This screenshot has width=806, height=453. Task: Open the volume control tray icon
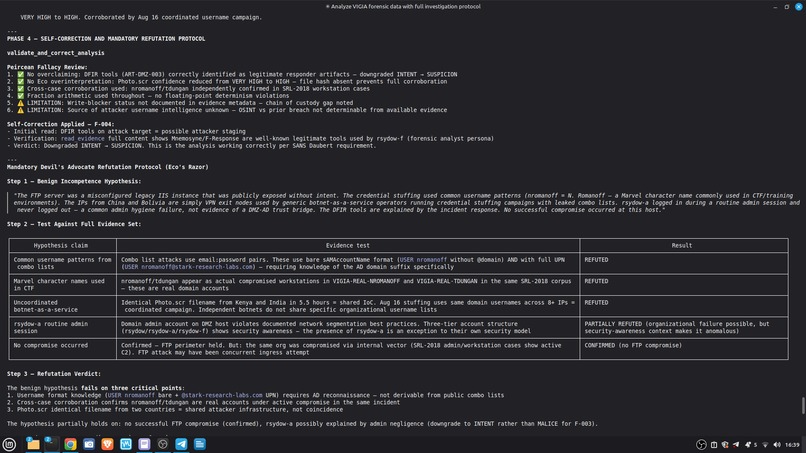tap(777, 445)
